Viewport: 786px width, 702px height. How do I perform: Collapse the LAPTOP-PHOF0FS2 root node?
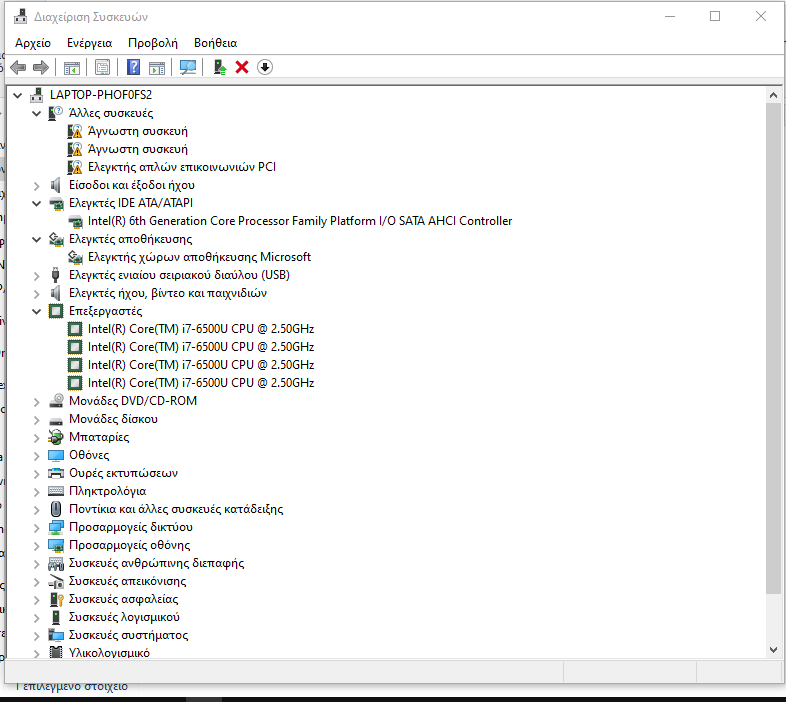(18, 95)
